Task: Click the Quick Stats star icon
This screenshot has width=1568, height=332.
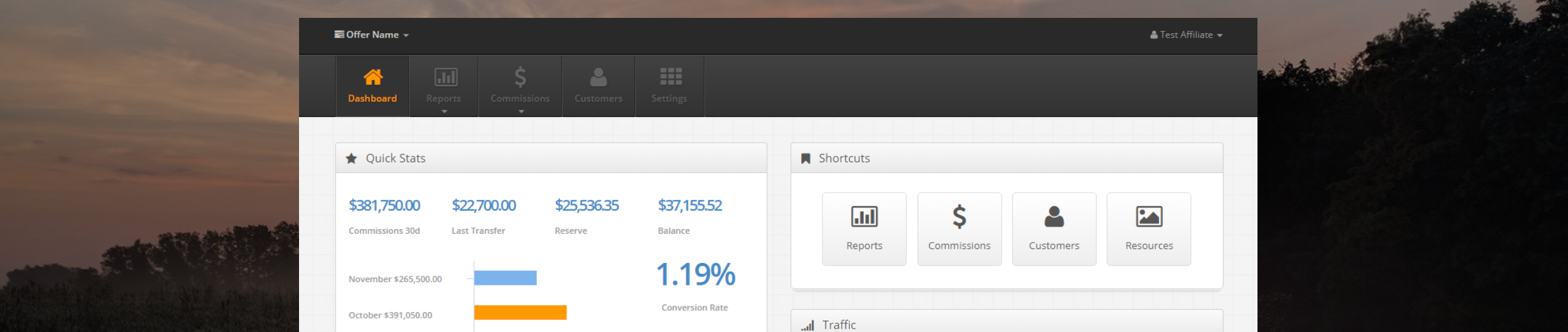Action: (351, 158)
